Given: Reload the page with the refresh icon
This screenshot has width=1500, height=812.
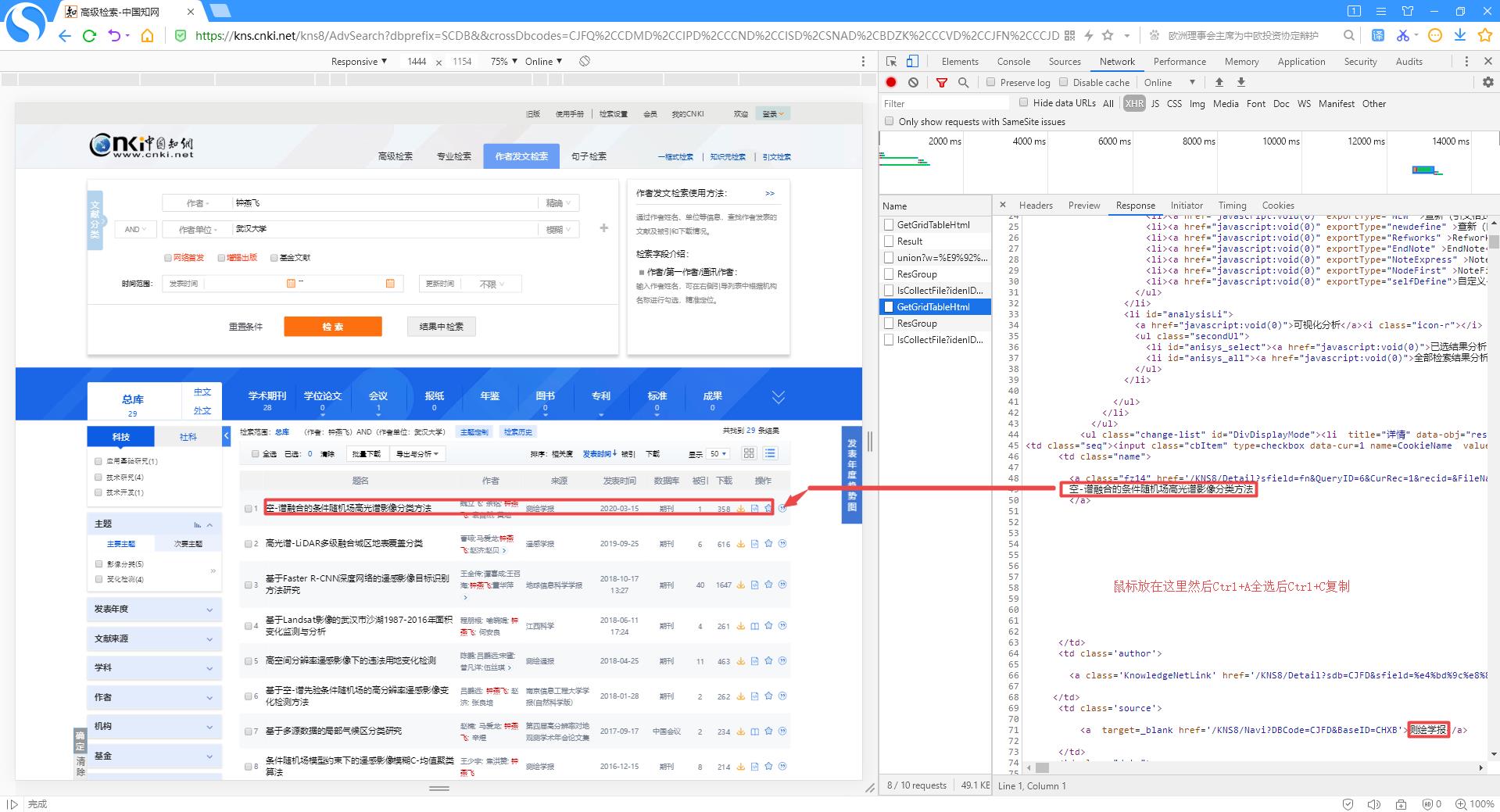Looking at the screenshot, I should pyautogui.click(x=89, y=36).
